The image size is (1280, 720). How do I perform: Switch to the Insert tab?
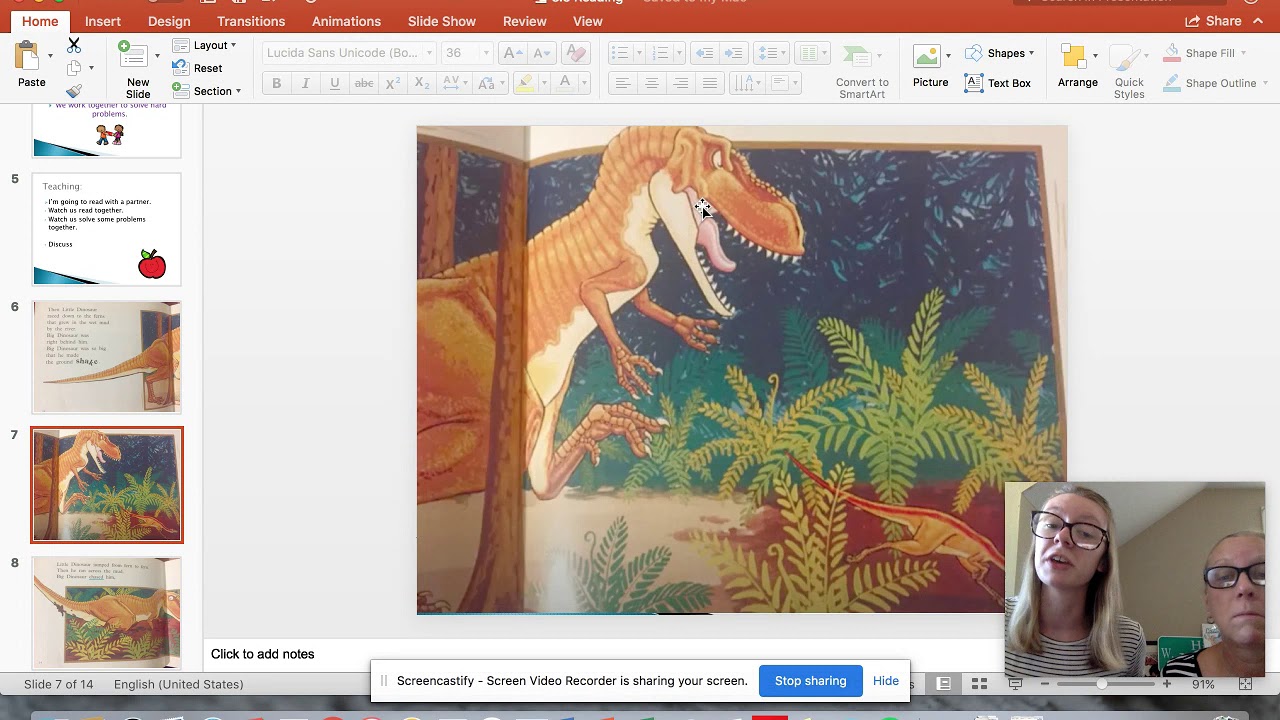(103, 21)
